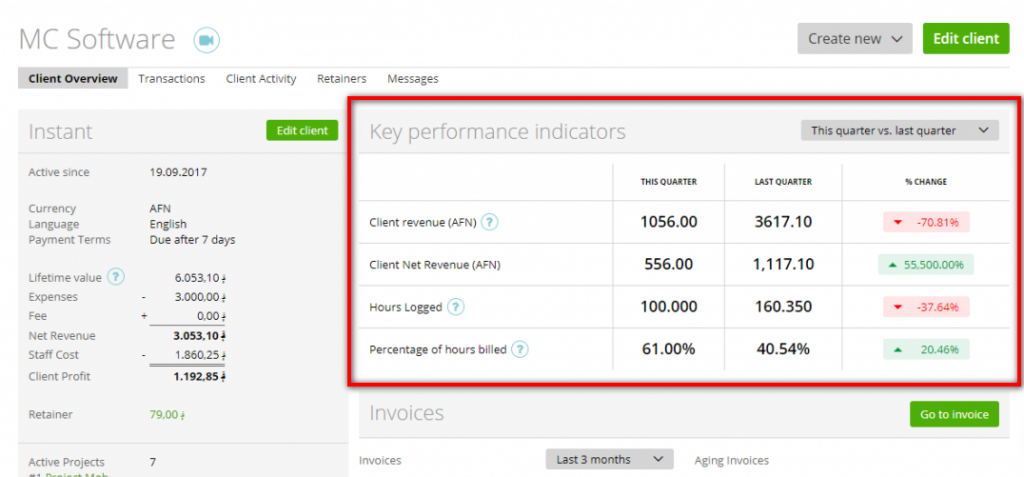Screen dimensions: 1024x477
Task: Switch to the Transactions tab
Action: click(172, 78)
